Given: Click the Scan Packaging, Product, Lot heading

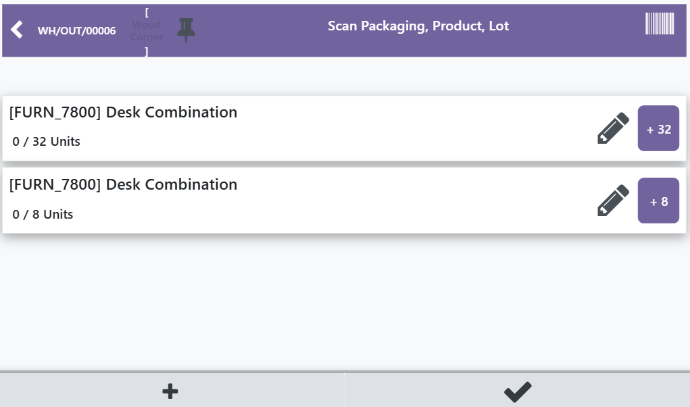Looking at the screenshot, I should pos(418,26).
